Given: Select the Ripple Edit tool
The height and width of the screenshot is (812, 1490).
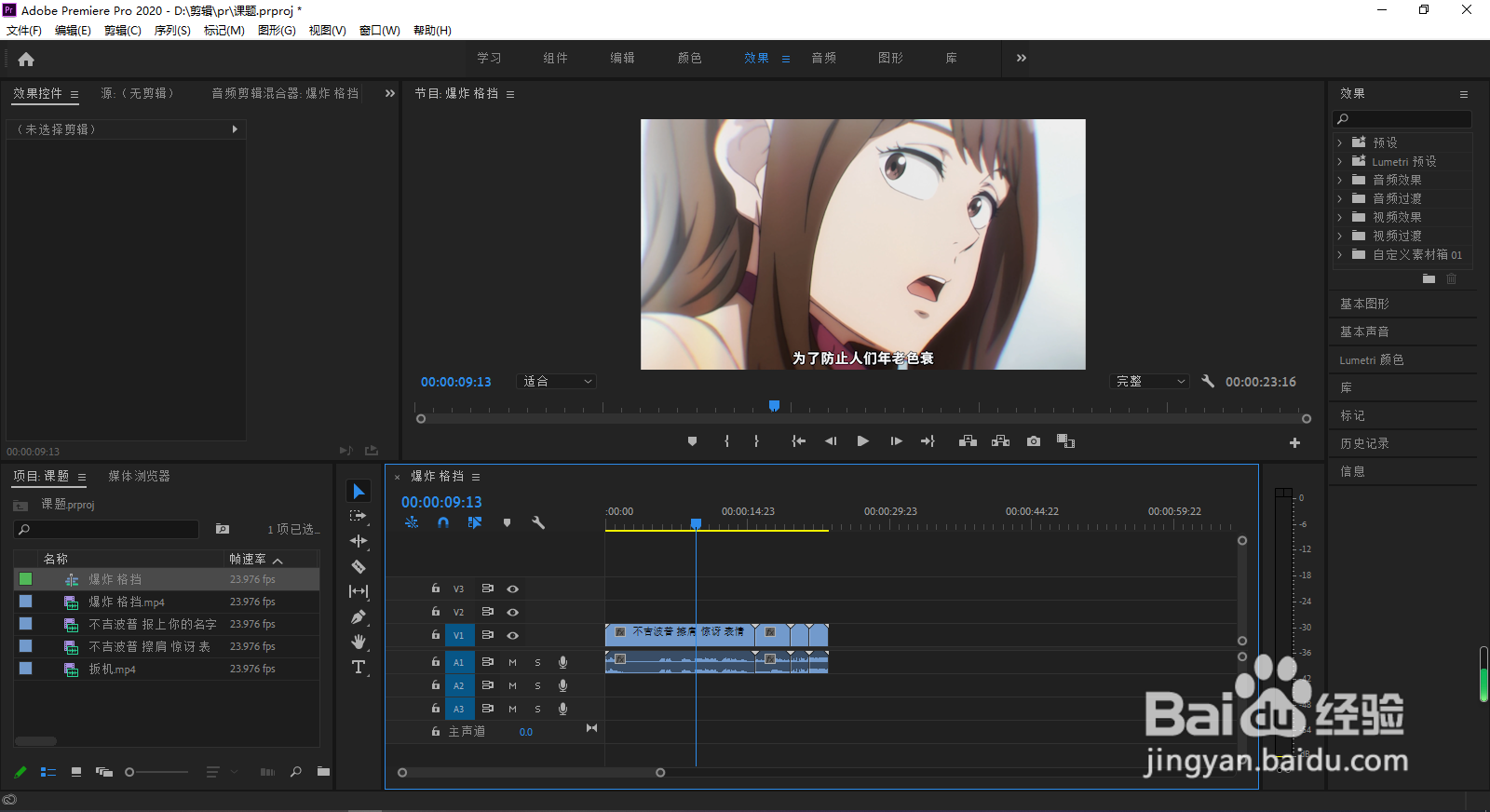Looking at the screenshot, I should tap(359, 541).
